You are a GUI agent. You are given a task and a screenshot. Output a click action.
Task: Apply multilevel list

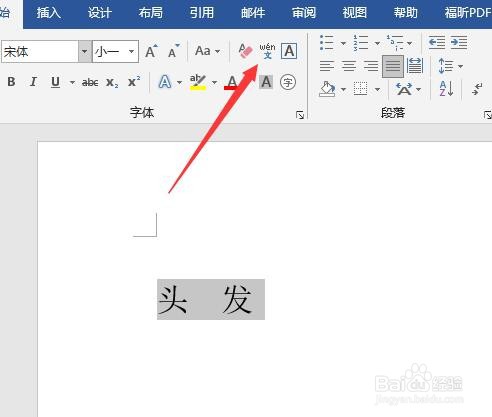[x=395, y=43]
